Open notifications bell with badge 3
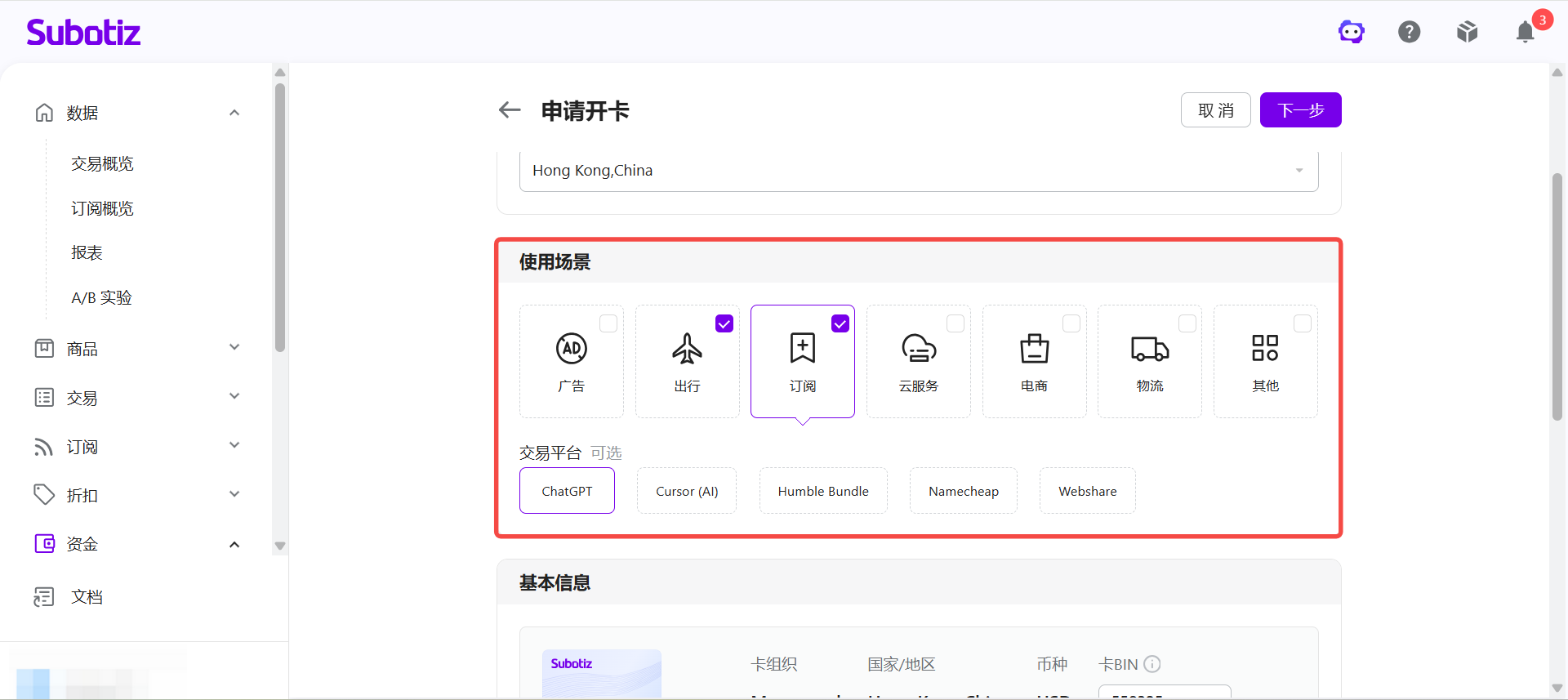The image size is (1568, 700). pyautogui.click(x=1526, y=32)
